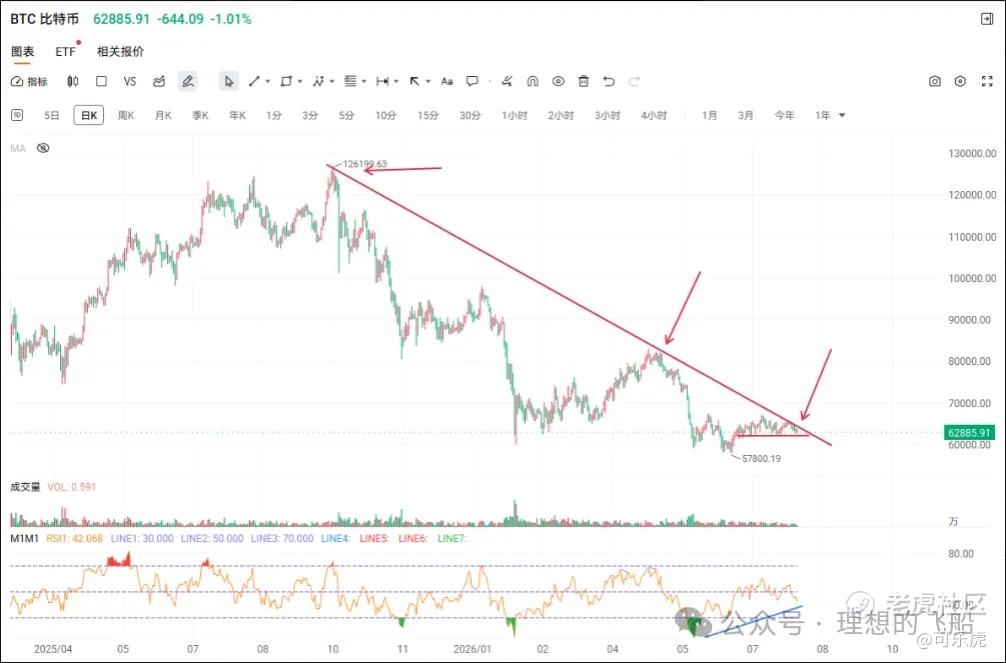Collapse the side panel with the arrow icon

pyautogui.click(x=987, y=19)
